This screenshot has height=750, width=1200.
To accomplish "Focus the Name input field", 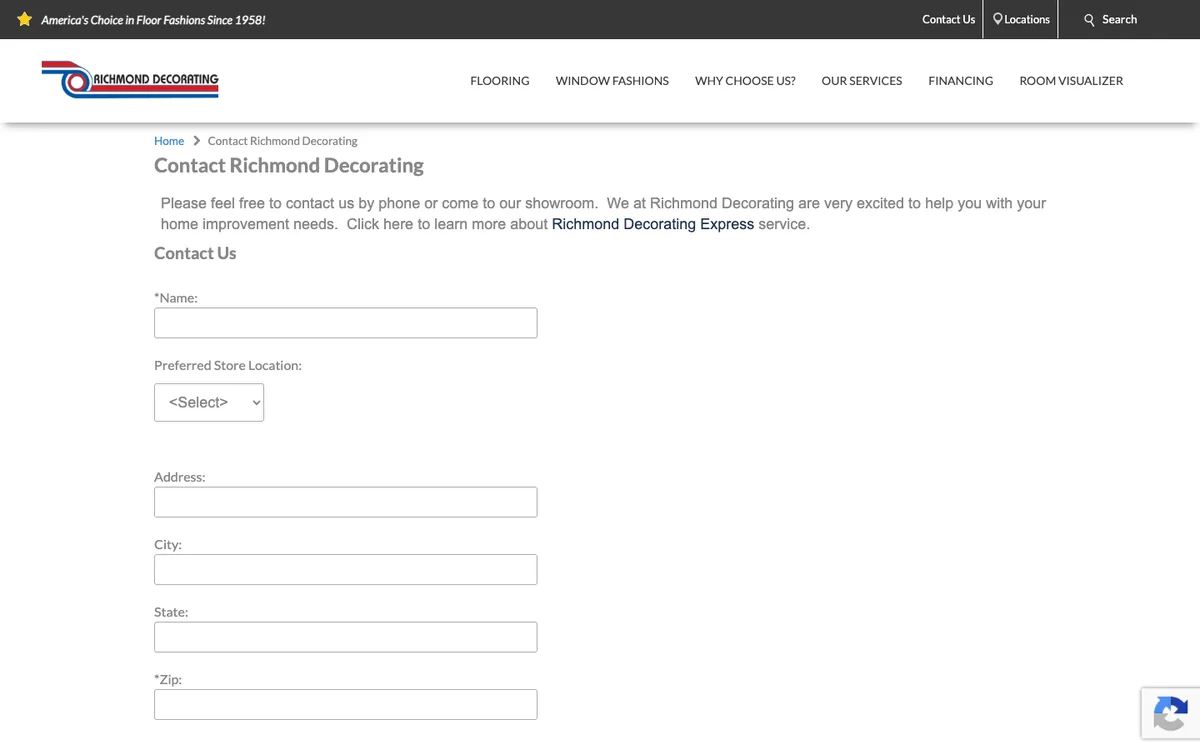I will pos(345,323).
